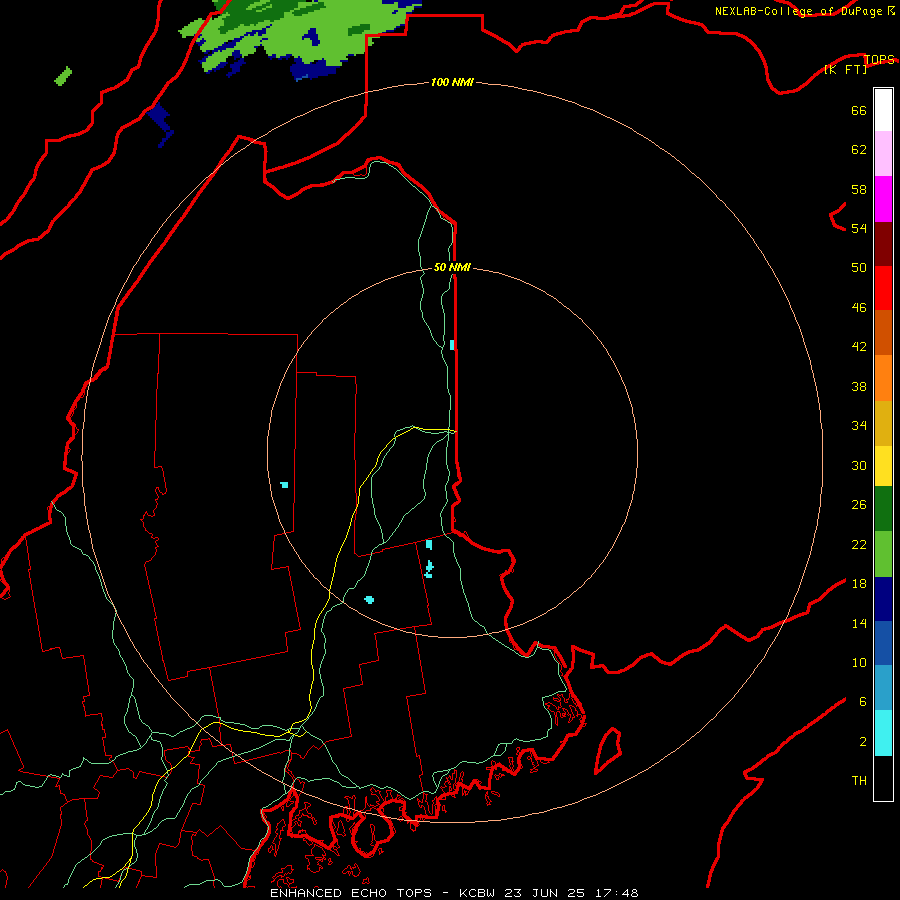Click the "[K FT]" units label
Image resolution: width=900 pixels, height=900 pixels.
coord(845,69)
